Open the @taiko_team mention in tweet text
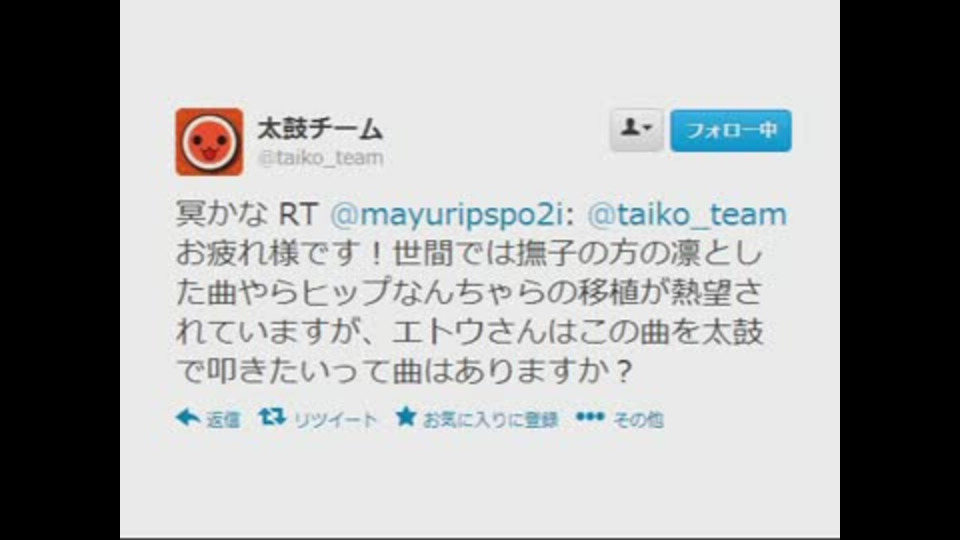 [x=686, y=214]
